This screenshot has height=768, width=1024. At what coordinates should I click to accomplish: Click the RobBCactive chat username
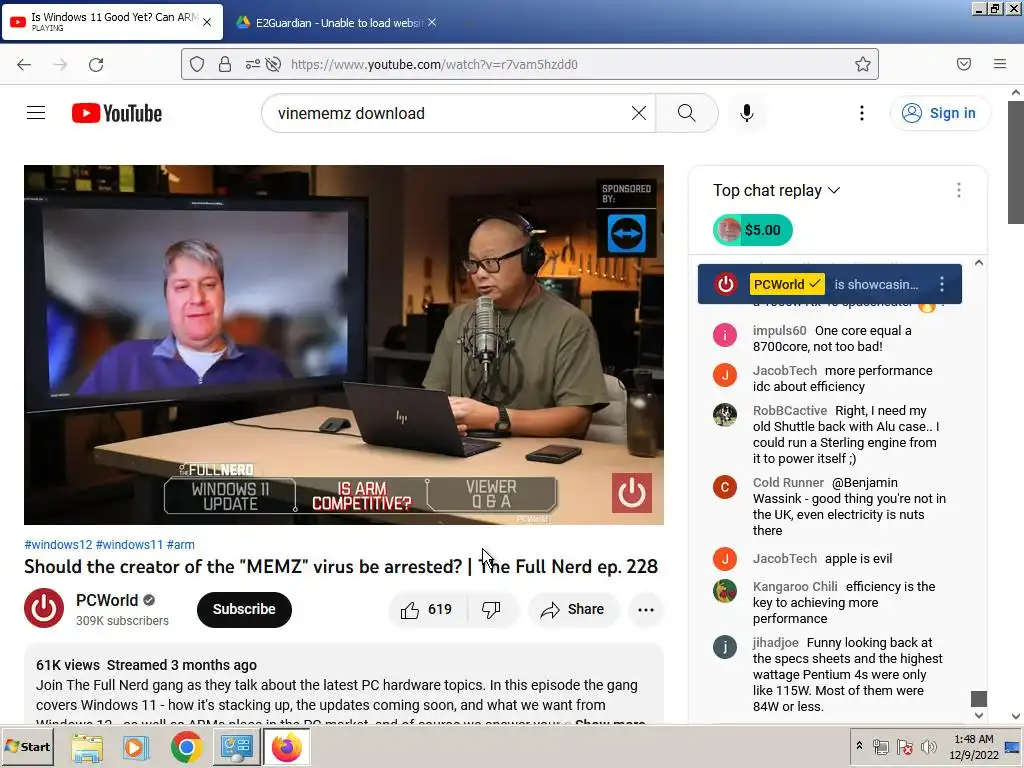click(x=790, y=410)
